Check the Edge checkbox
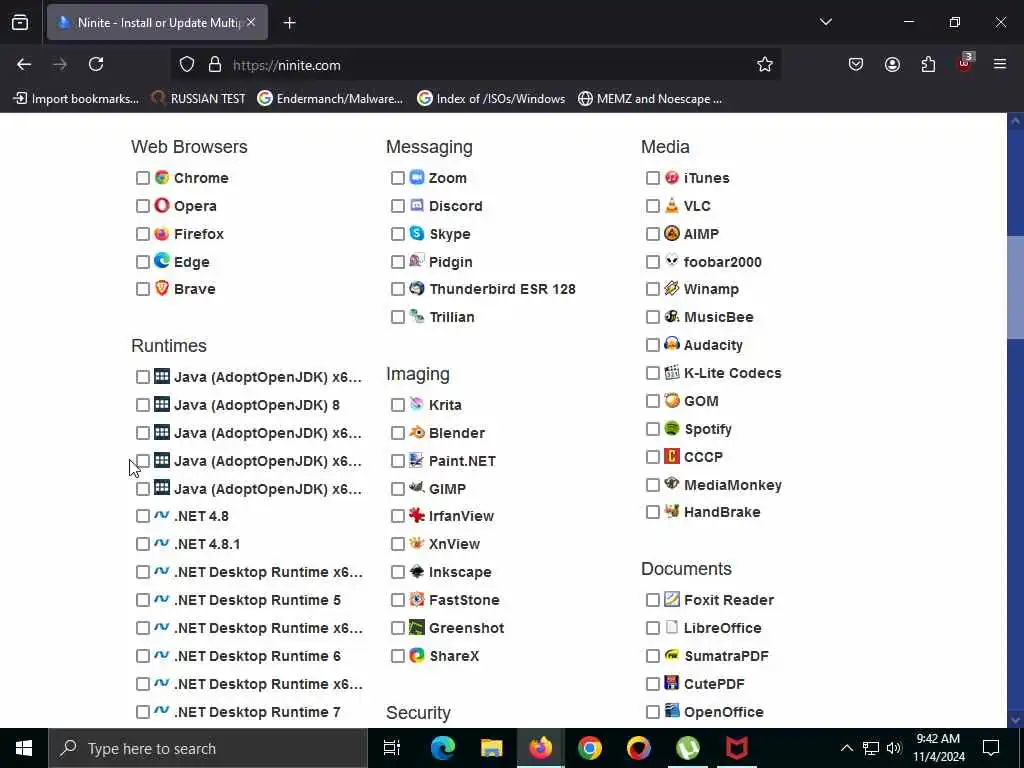Image resolution: width=1024 pixels, height=768 pixels. coord(143,262)
